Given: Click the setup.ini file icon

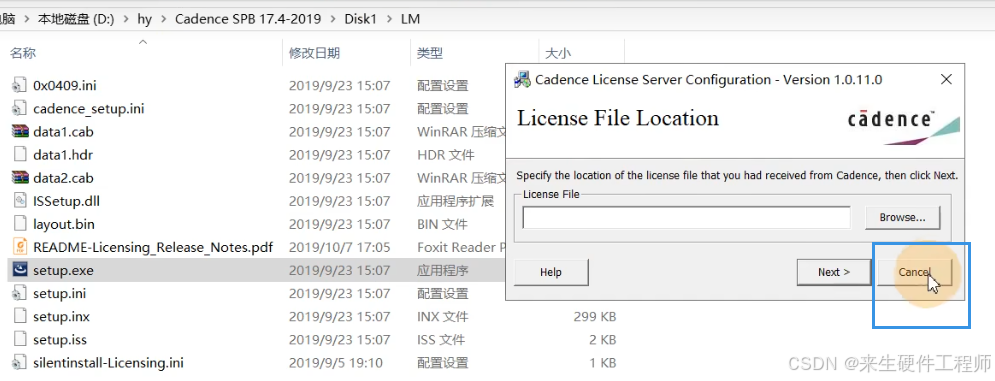Looking at the screenshot, I should 20,293.
